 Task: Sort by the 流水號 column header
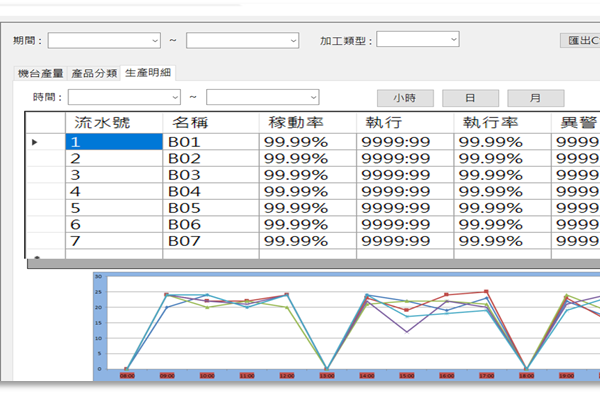pyautogui.click(x=114, y=123)
